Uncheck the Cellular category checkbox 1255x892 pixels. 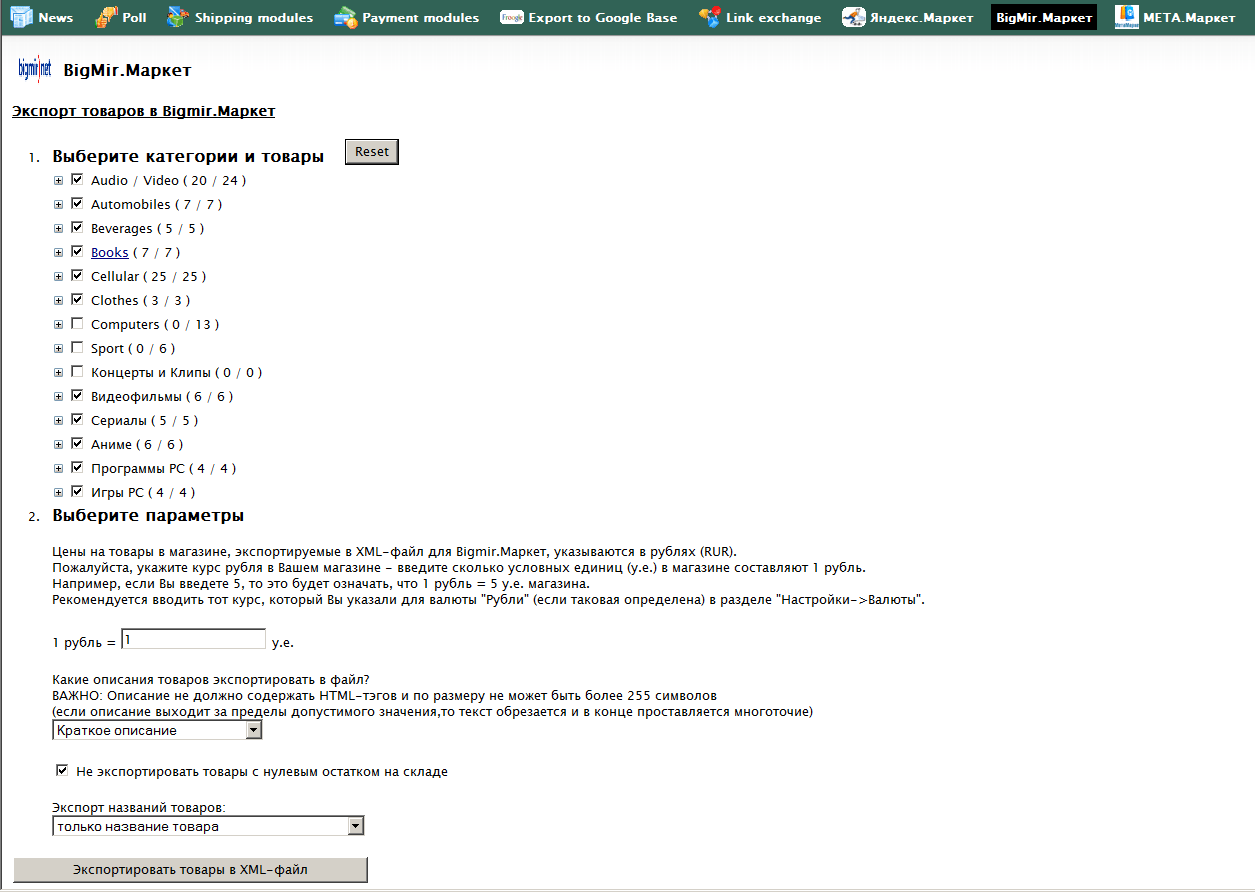[77, 276]
